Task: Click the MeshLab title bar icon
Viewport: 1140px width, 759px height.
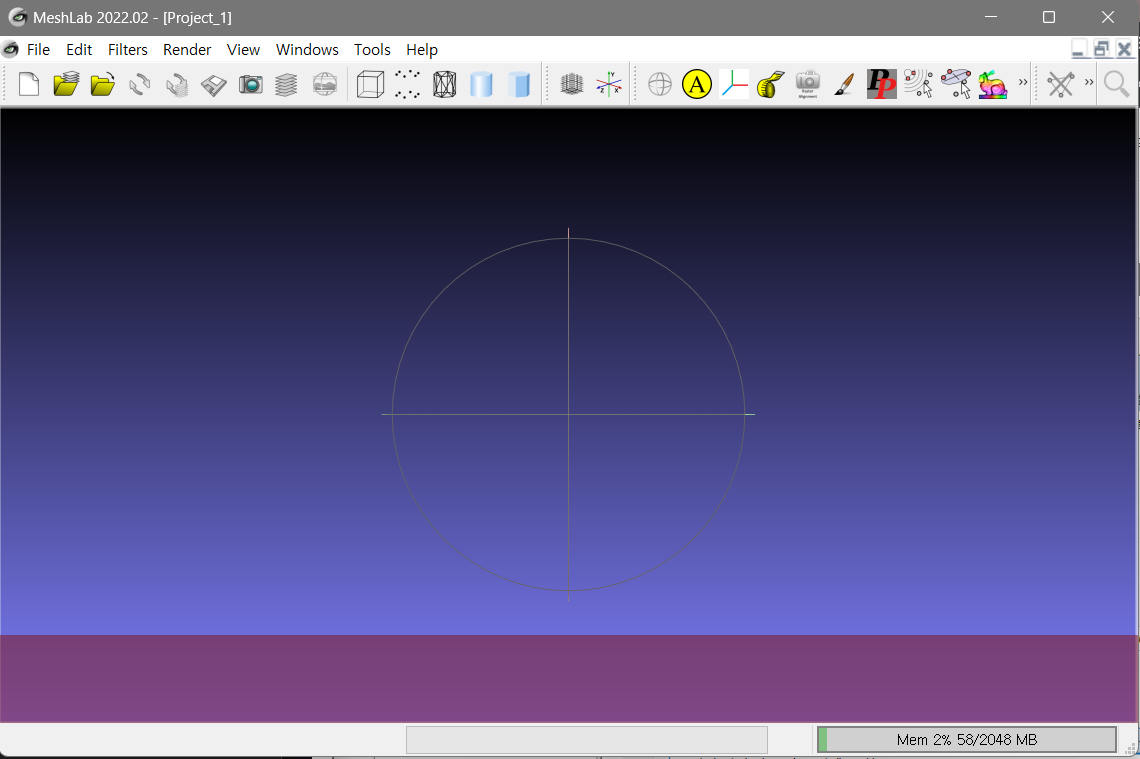Action: pyautogui.click(x=17, y=17)
